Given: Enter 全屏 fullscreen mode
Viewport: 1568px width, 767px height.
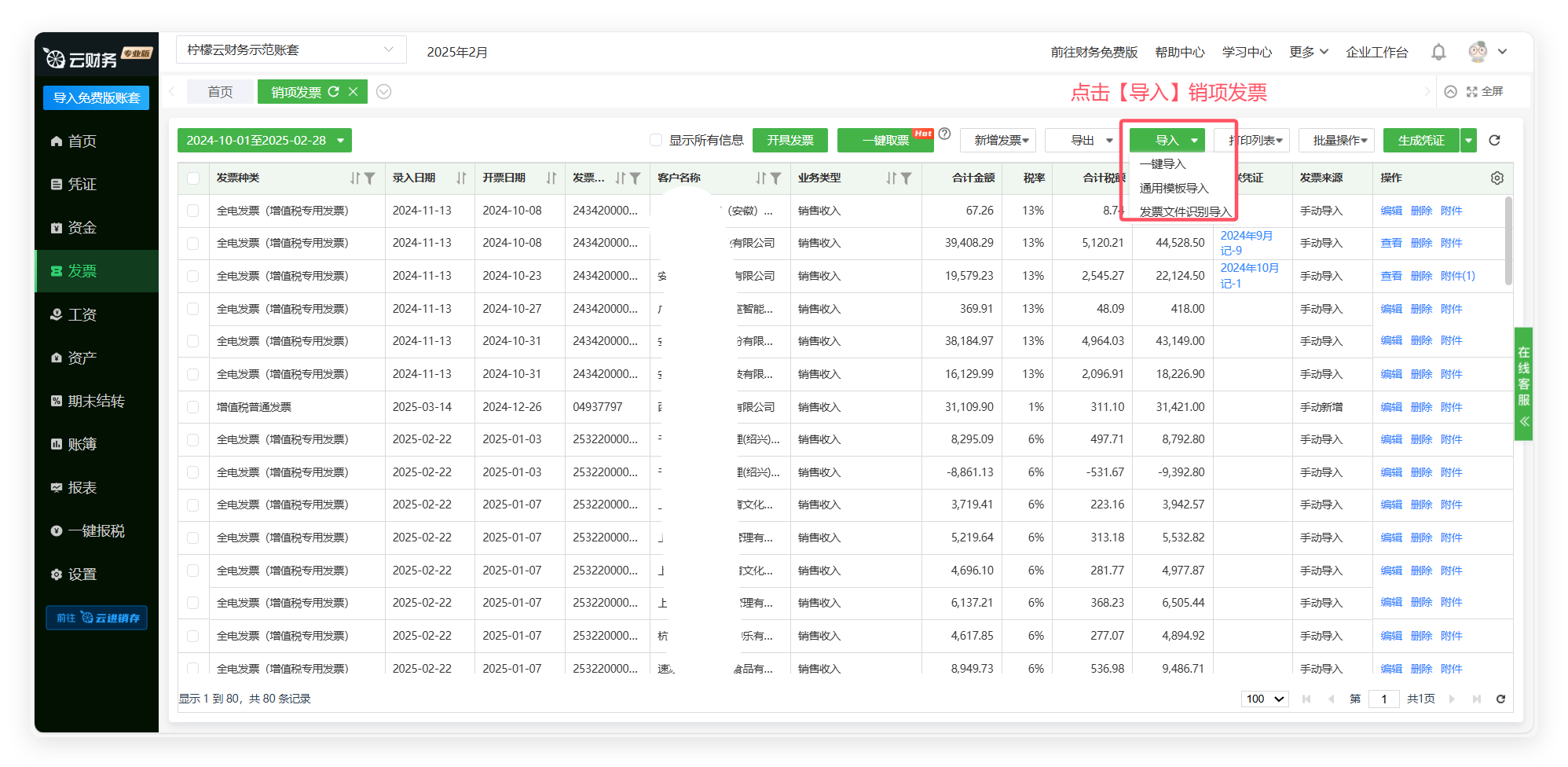Looking at the screenshot, I should pyautogui.click(x=1485, y=92).
